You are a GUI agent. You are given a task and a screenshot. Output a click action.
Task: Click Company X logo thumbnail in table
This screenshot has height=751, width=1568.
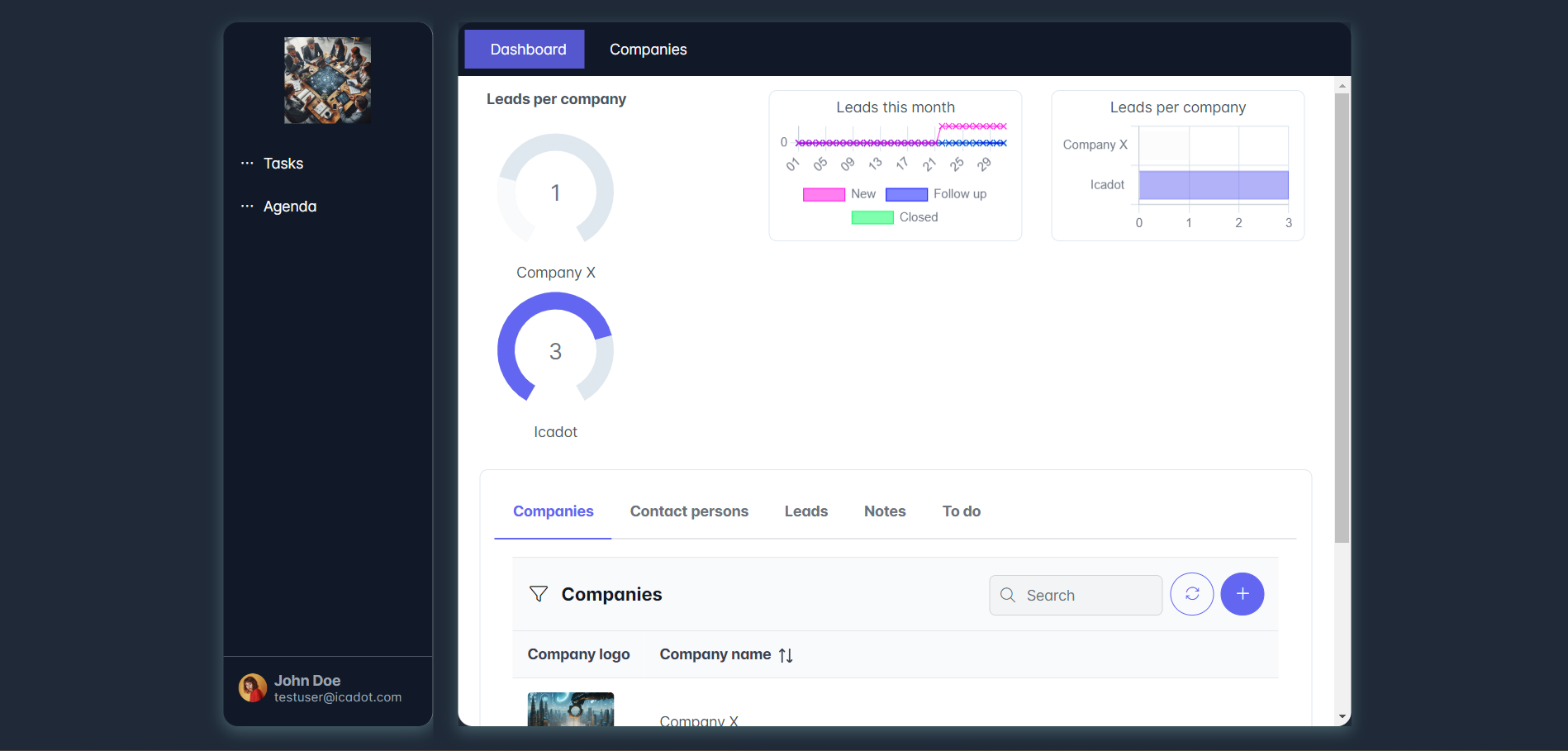coord(571,709)
